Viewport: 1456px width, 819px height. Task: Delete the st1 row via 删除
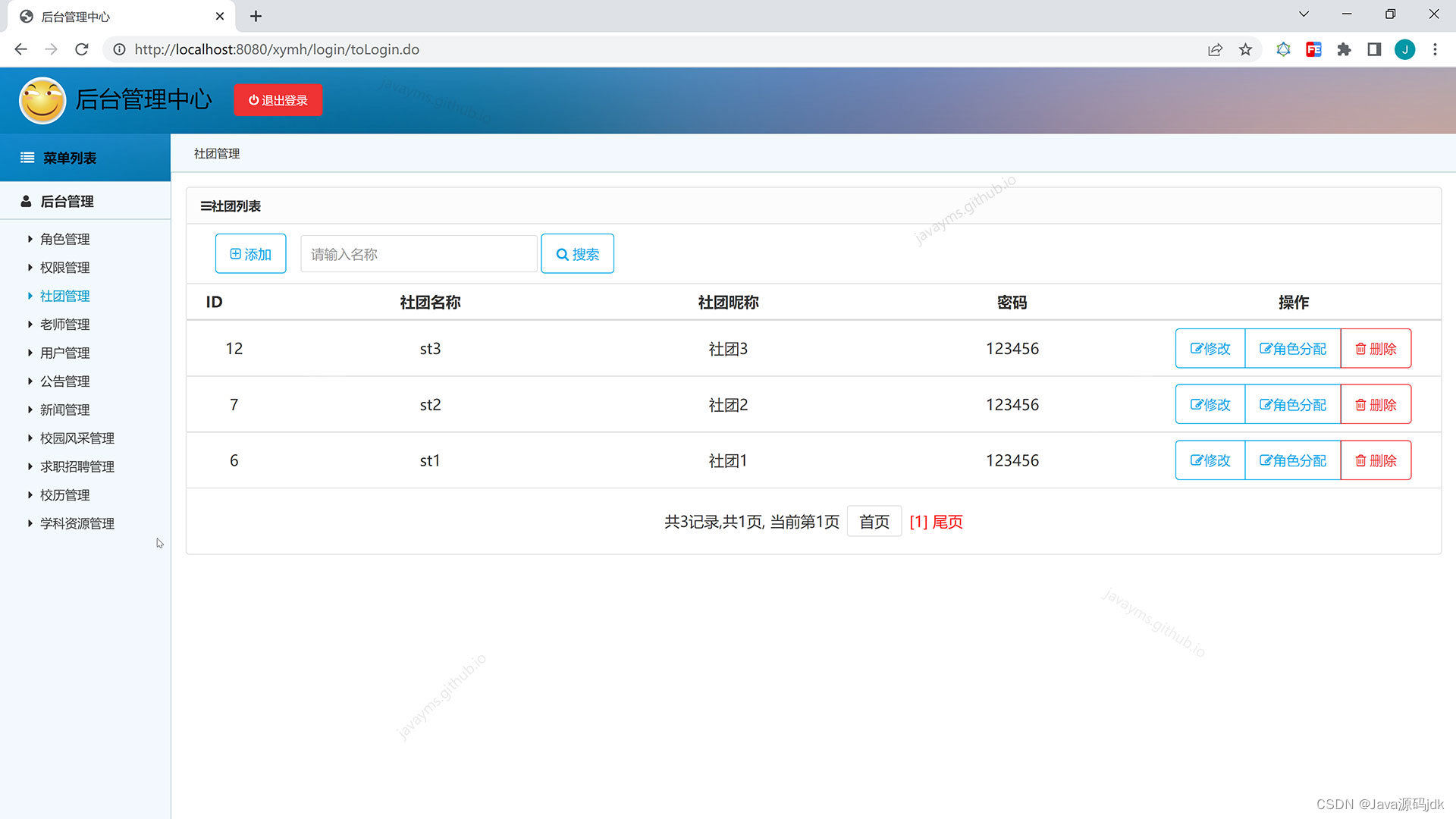tap(1376, 461)
